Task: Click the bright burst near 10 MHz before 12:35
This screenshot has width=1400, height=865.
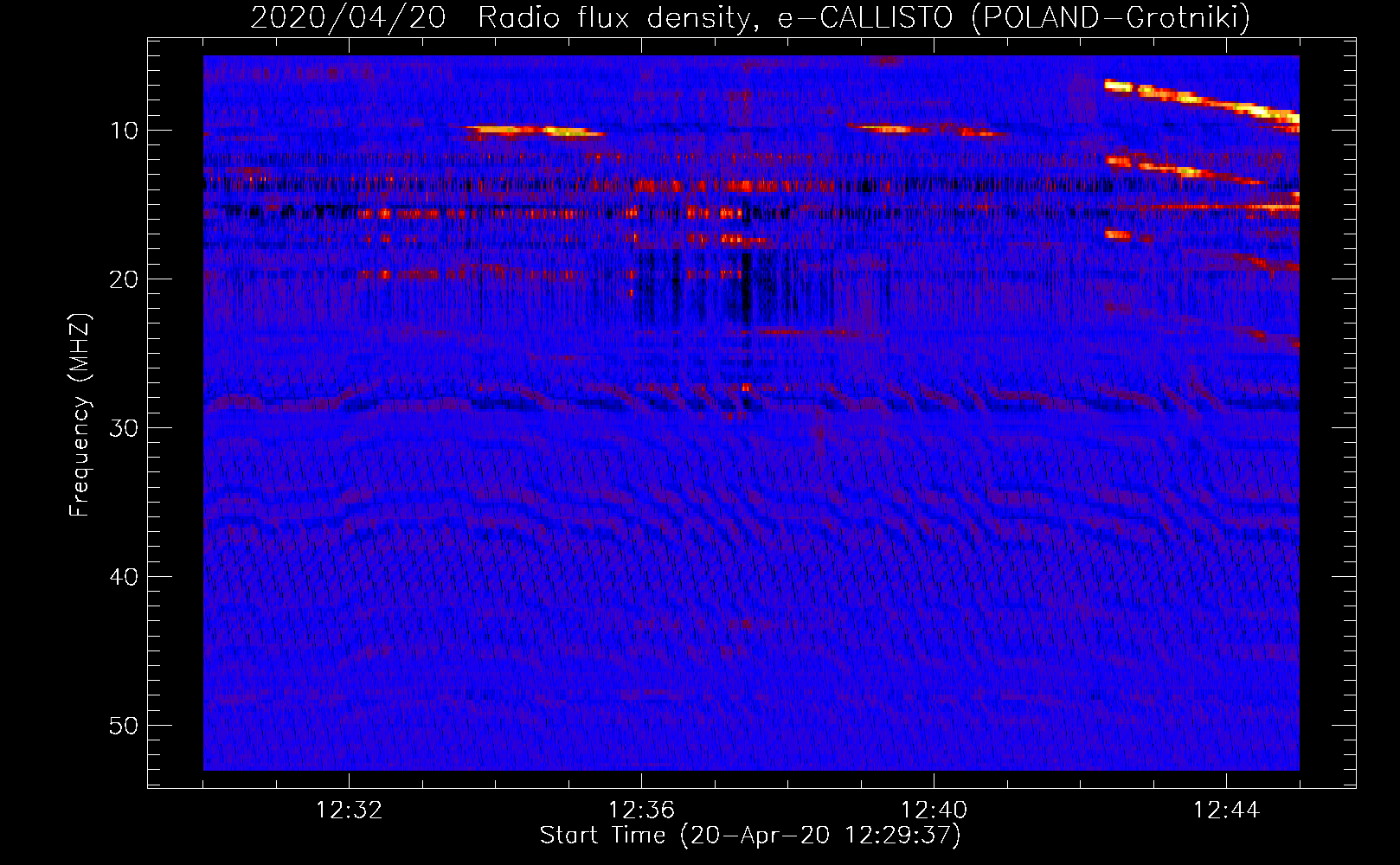Action: click(x=535, y=131)
